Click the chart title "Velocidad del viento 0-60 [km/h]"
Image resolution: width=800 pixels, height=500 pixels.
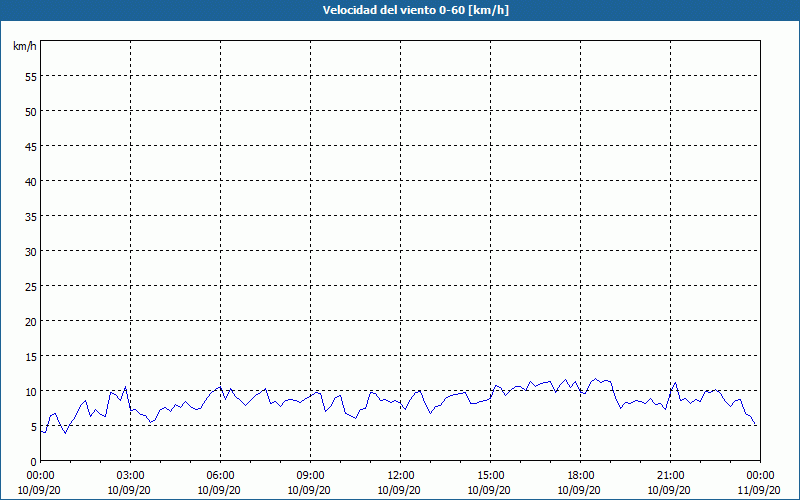tap(416, 10)
